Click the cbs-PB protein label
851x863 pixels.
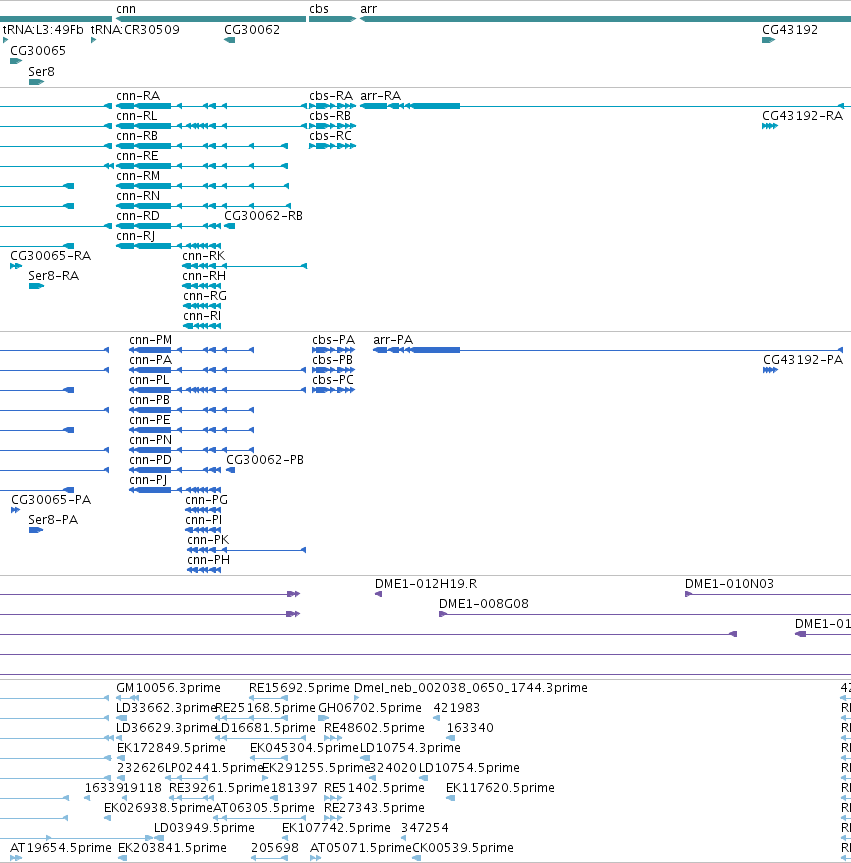click(x=332, y=360)
